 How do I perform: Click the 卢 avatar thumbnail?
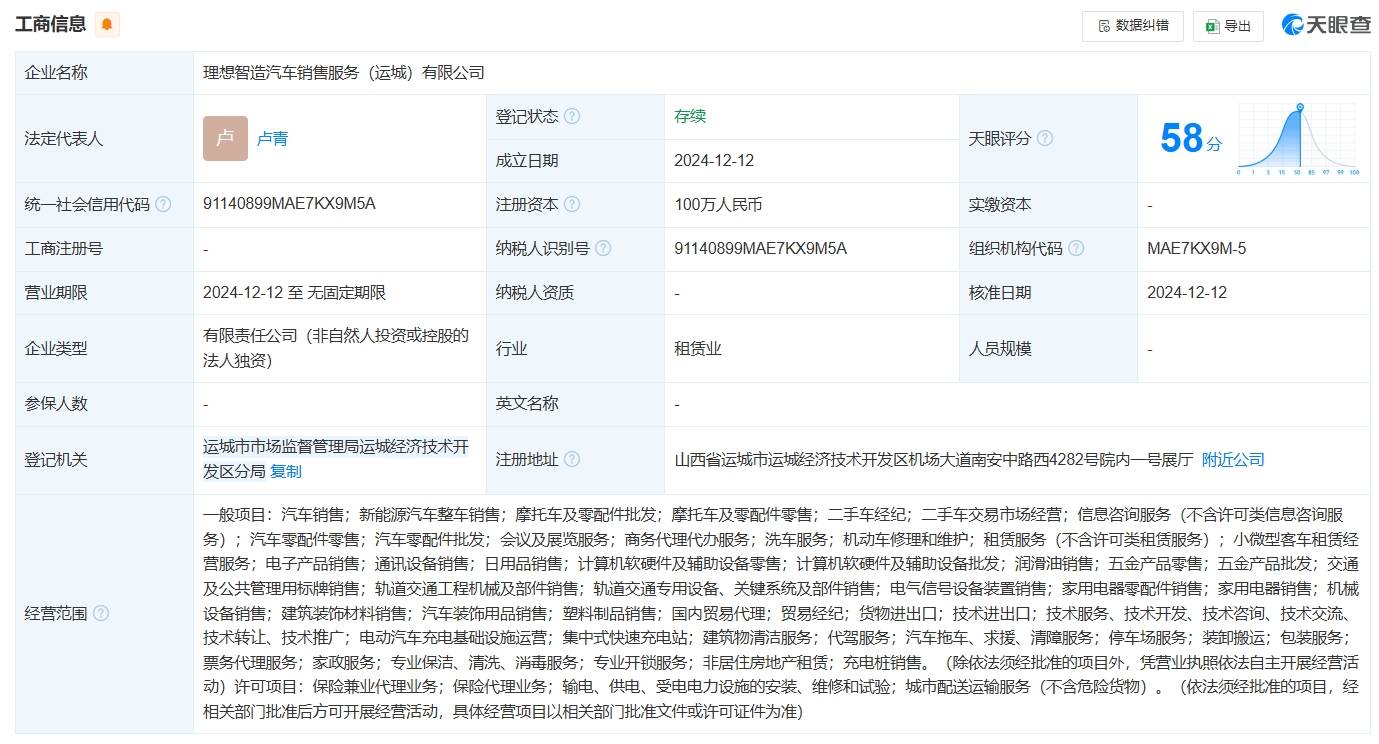(225, 138)
